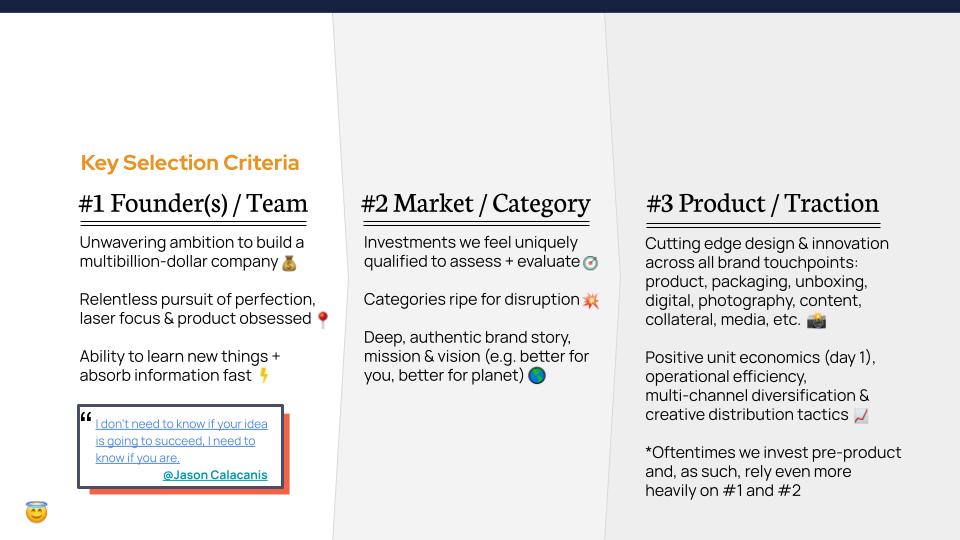Click the "#1 Founder(s) / Team" heading
The image size is (960, 540).
point(193,204)
